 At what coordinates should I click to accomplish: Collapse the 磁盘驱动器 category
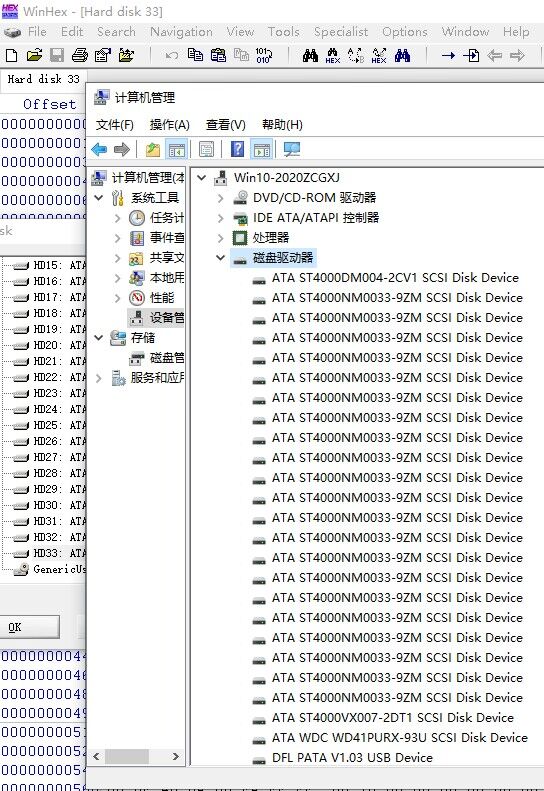pos(220,258)
